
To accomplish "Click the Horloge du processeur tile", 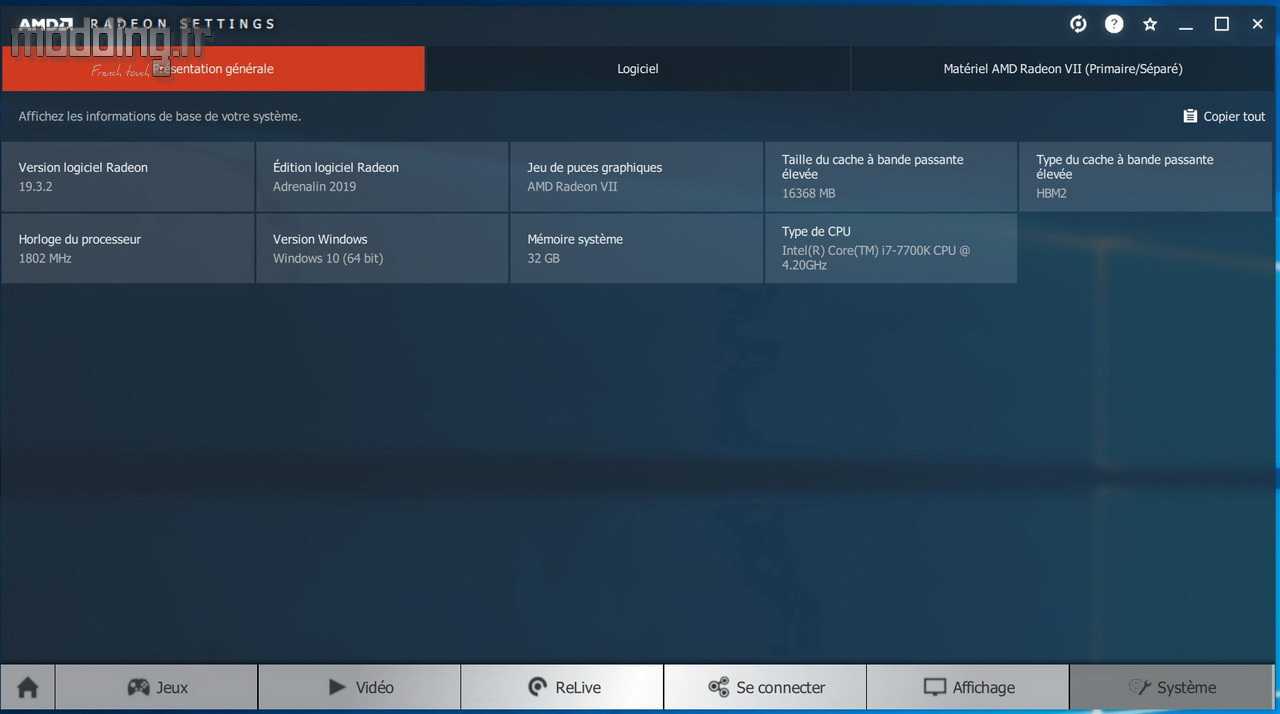I will coord(128,248).
